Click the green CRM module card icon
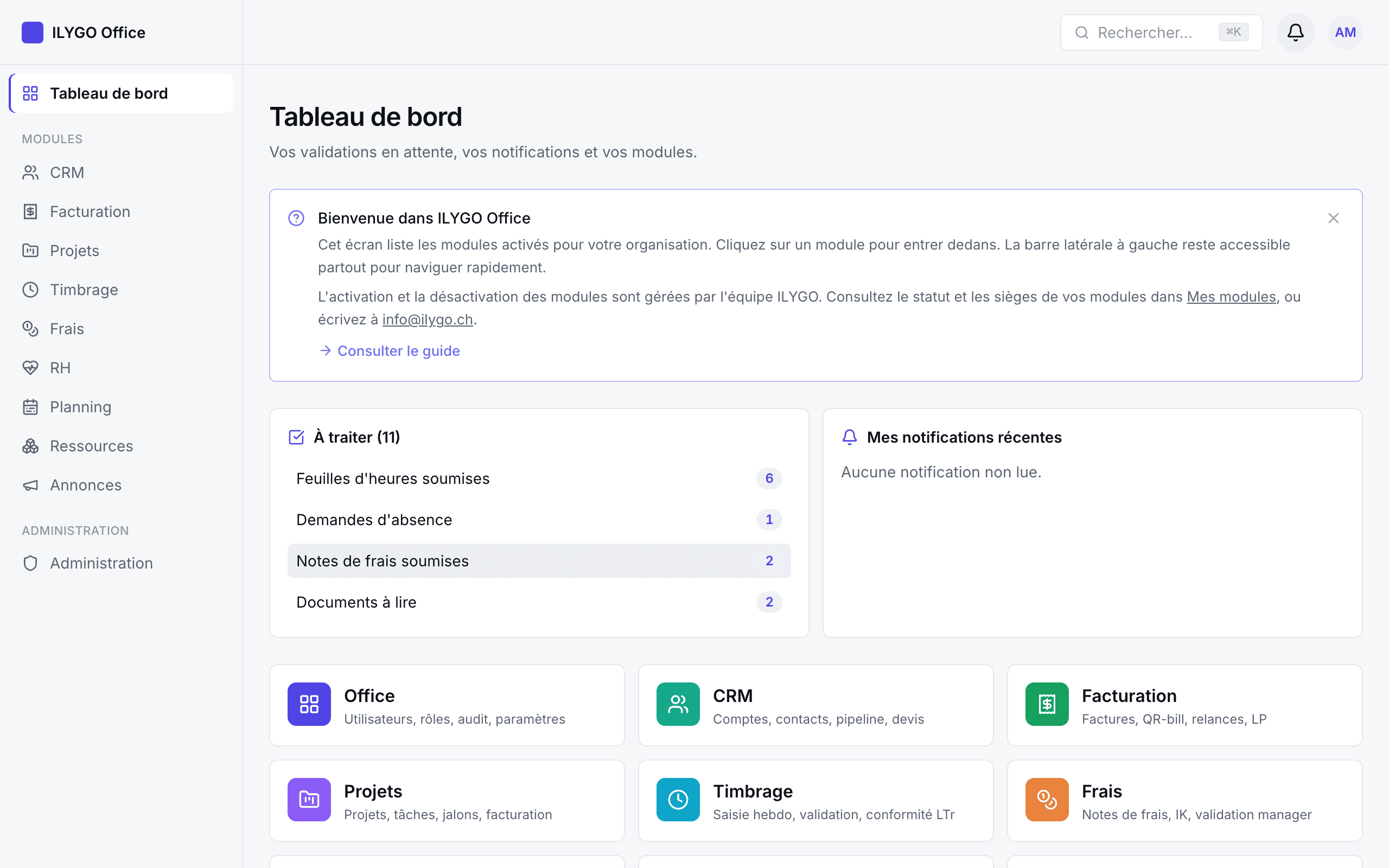Screen dimensions: 1389x868 (x=678, y=704)
